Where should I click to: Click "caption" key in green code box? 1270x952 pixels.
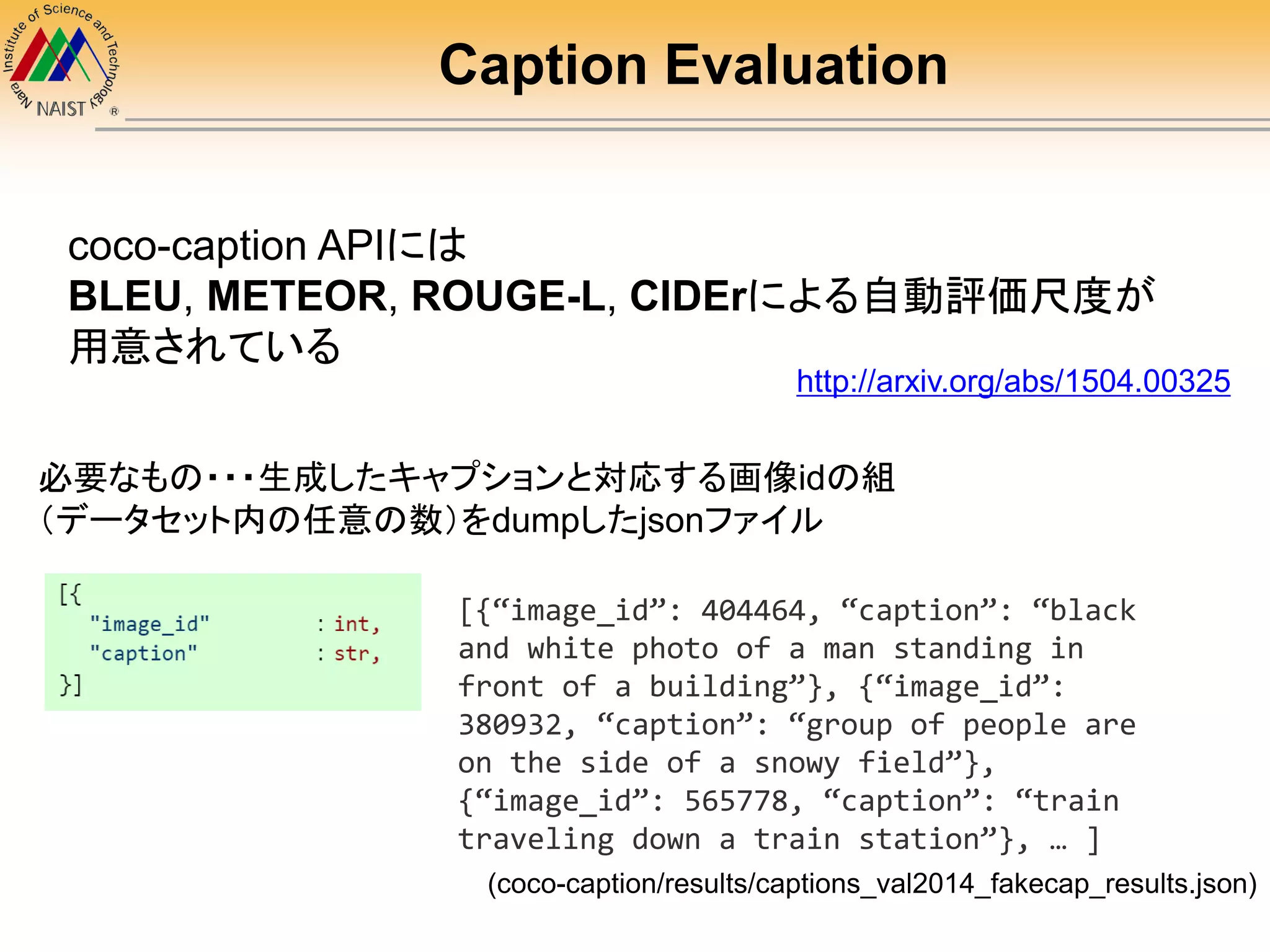coord(143,653)
